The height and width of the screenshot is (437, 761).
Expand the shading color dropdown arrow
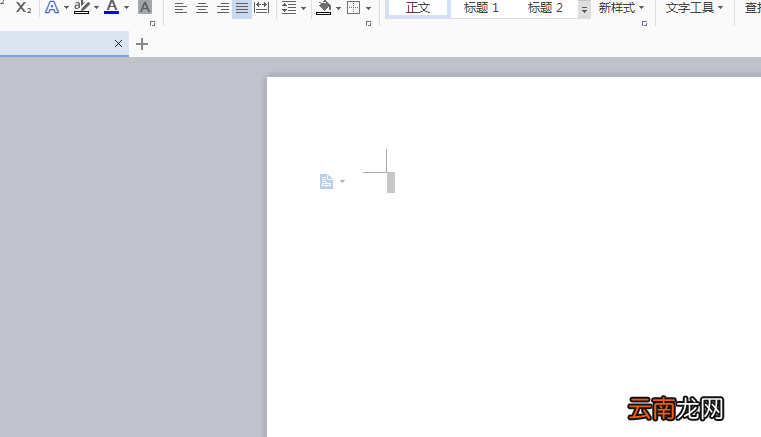pyautogui.click(x=338, y=8)
